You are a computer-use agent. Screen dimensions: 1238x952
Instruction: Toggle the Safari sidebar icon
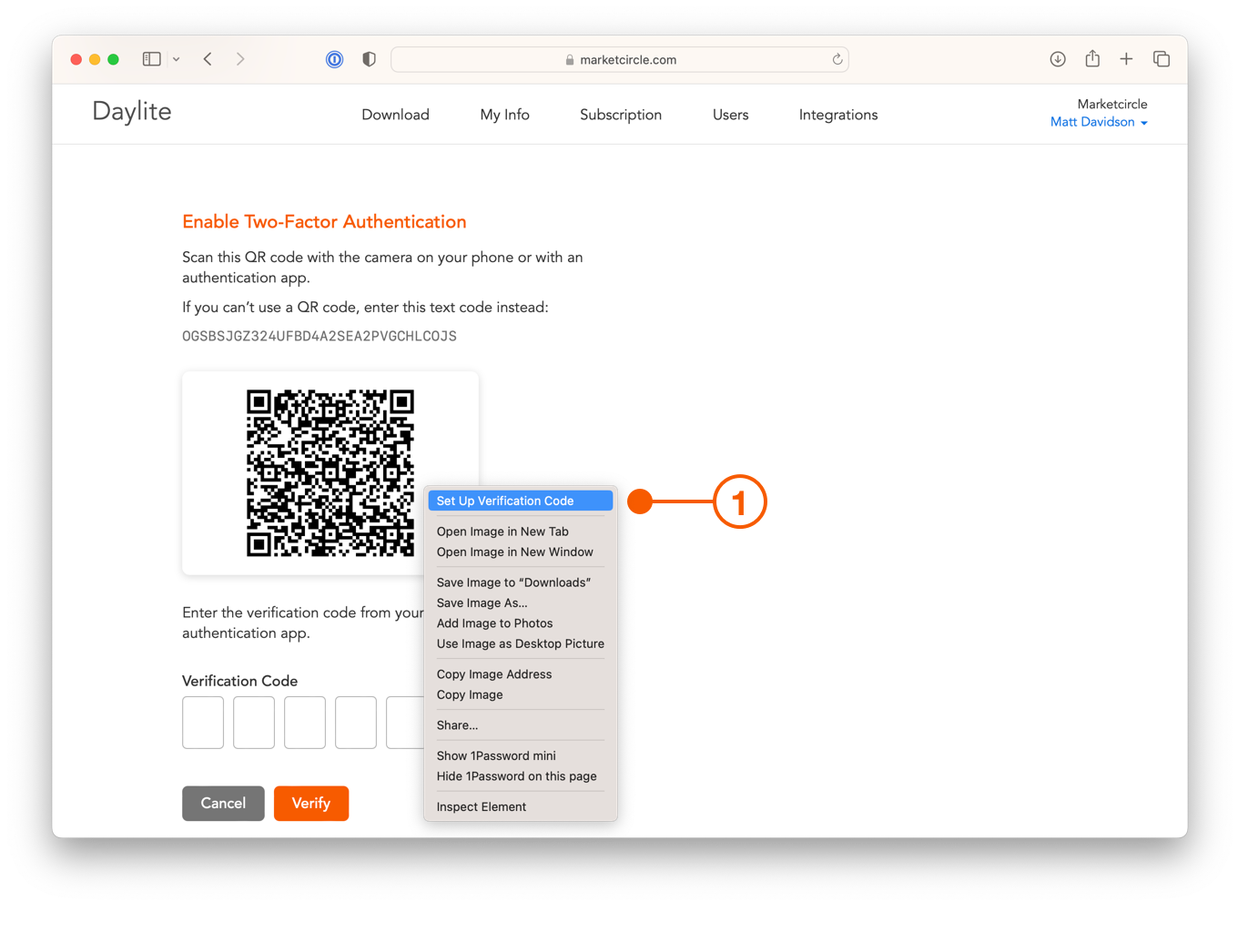[x=152, y=59]
